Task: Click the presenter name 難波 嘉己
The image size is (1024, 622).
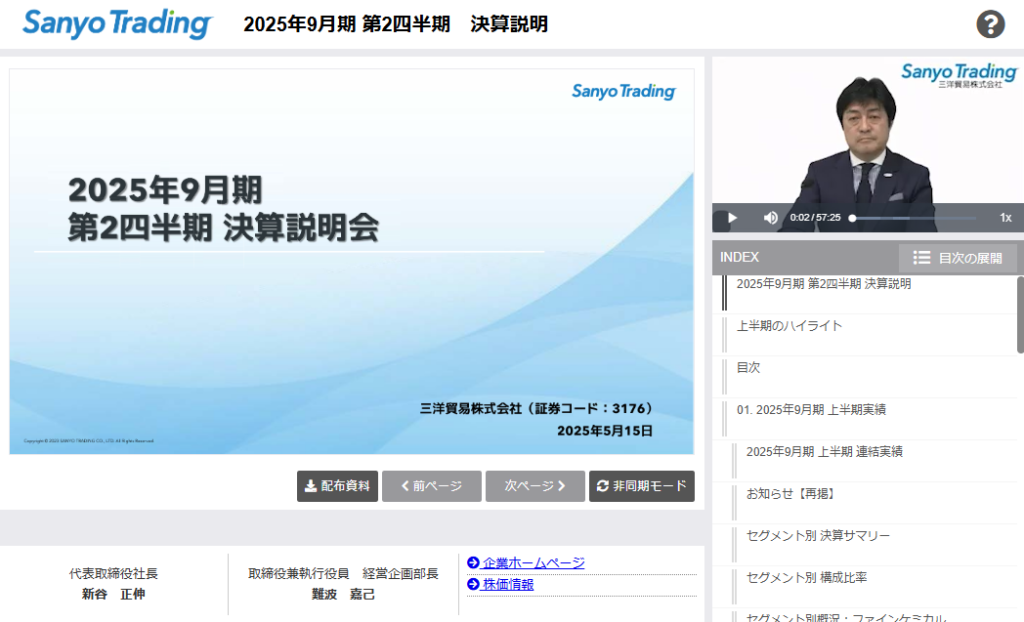Action: [x=343, y=594]
